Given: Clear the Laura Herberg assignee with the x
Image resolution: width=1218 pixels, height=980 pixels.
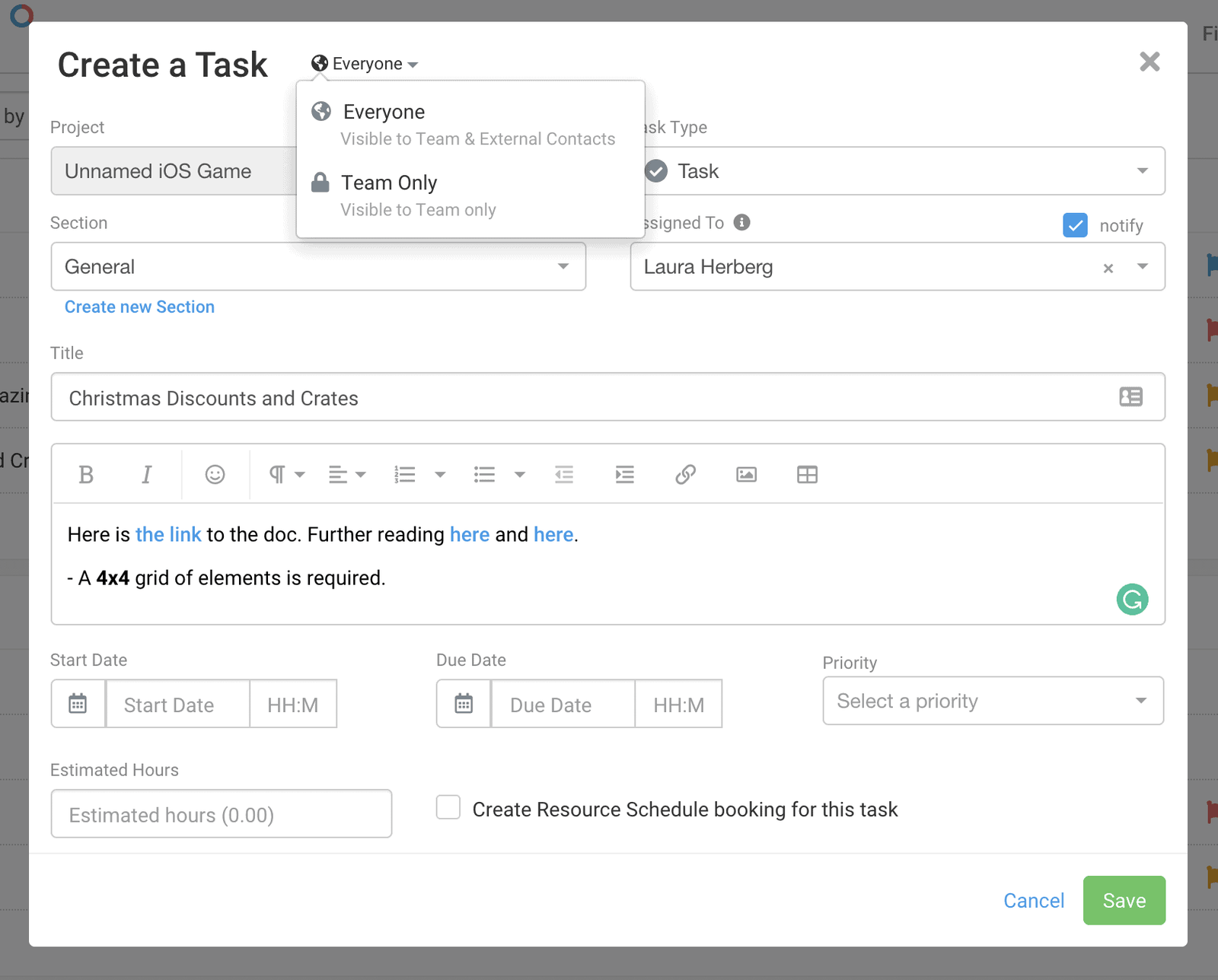Looking at the screenshot, I should [1108, 268].
